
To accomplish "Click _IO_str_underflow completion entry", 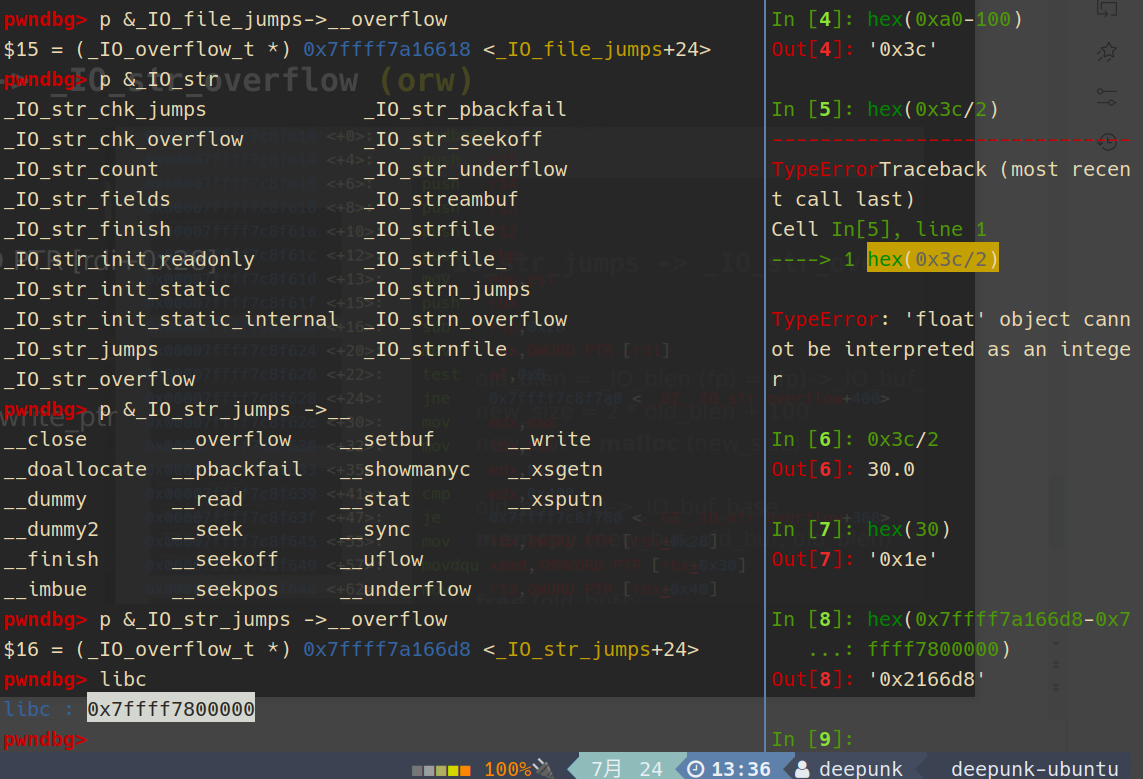I will (x=465, y=169).
